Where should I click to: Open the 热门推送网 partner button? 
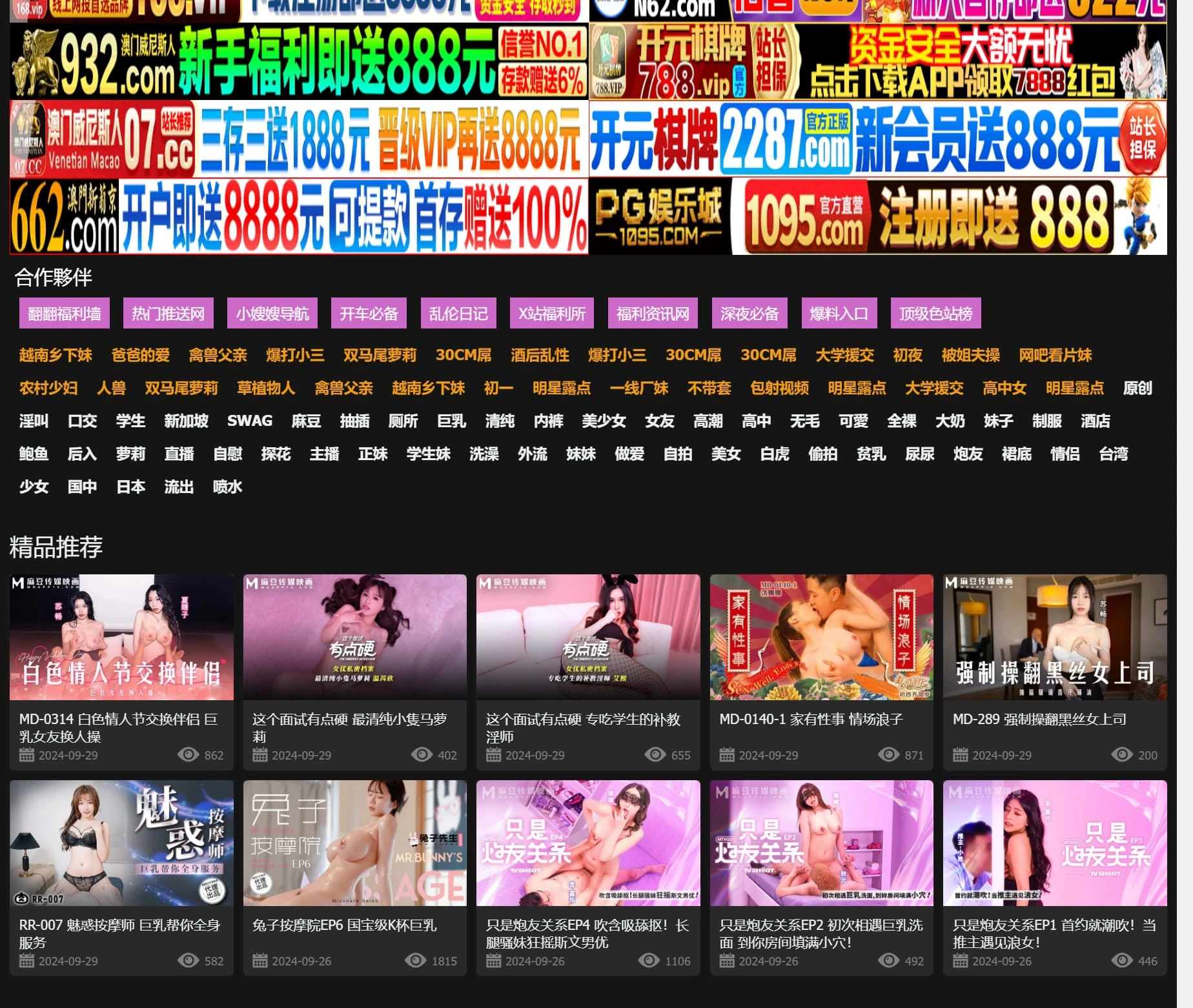click(x=168, y=314)
